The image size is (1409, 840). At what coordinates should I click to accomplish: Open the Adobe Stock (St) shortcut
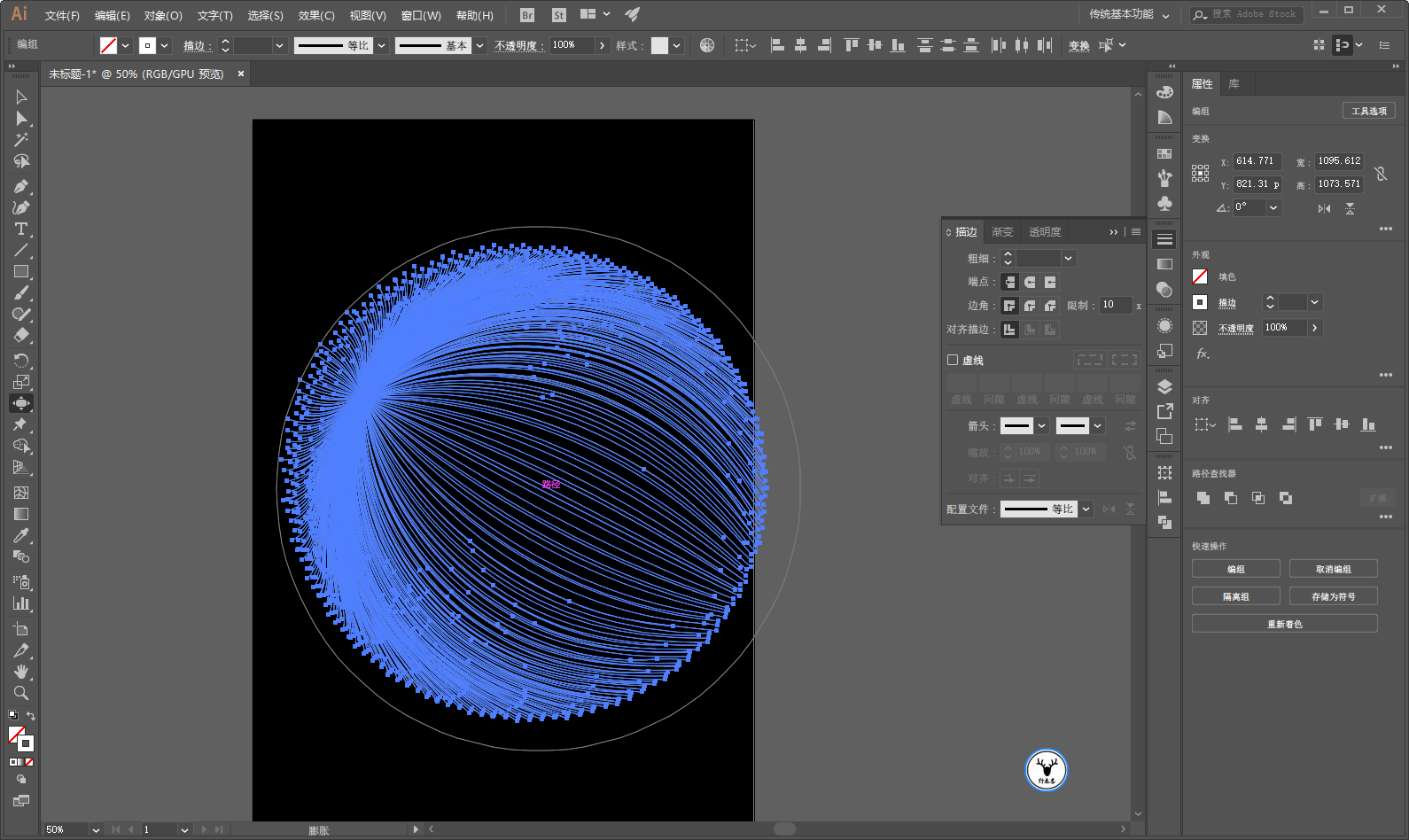tap(558, 15)
